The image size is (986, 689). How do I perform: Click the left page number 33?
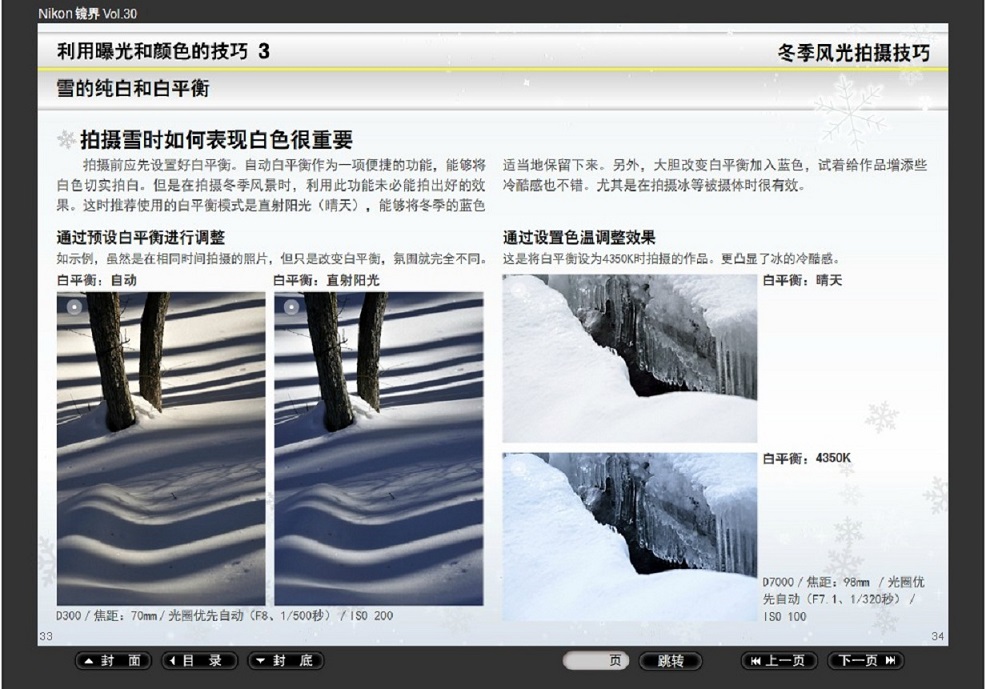[45, 636]
